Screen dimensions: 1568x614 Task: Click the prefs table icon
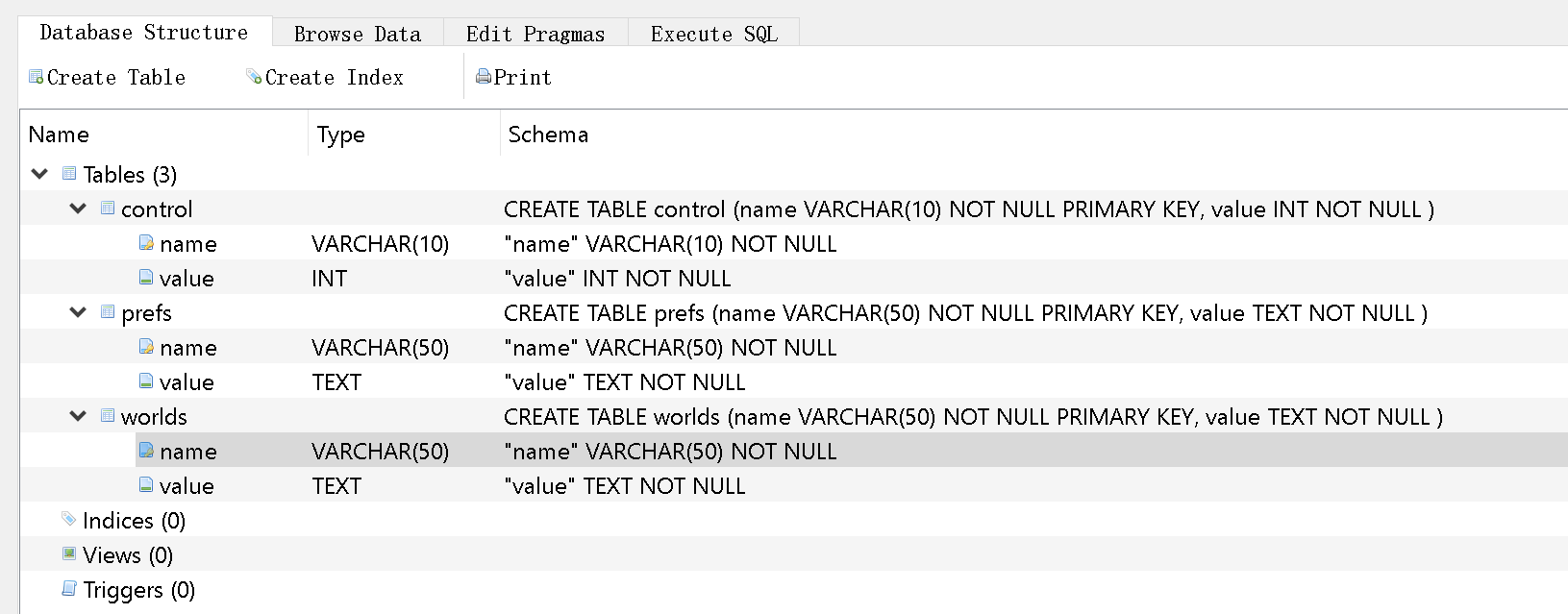point(108,311)
